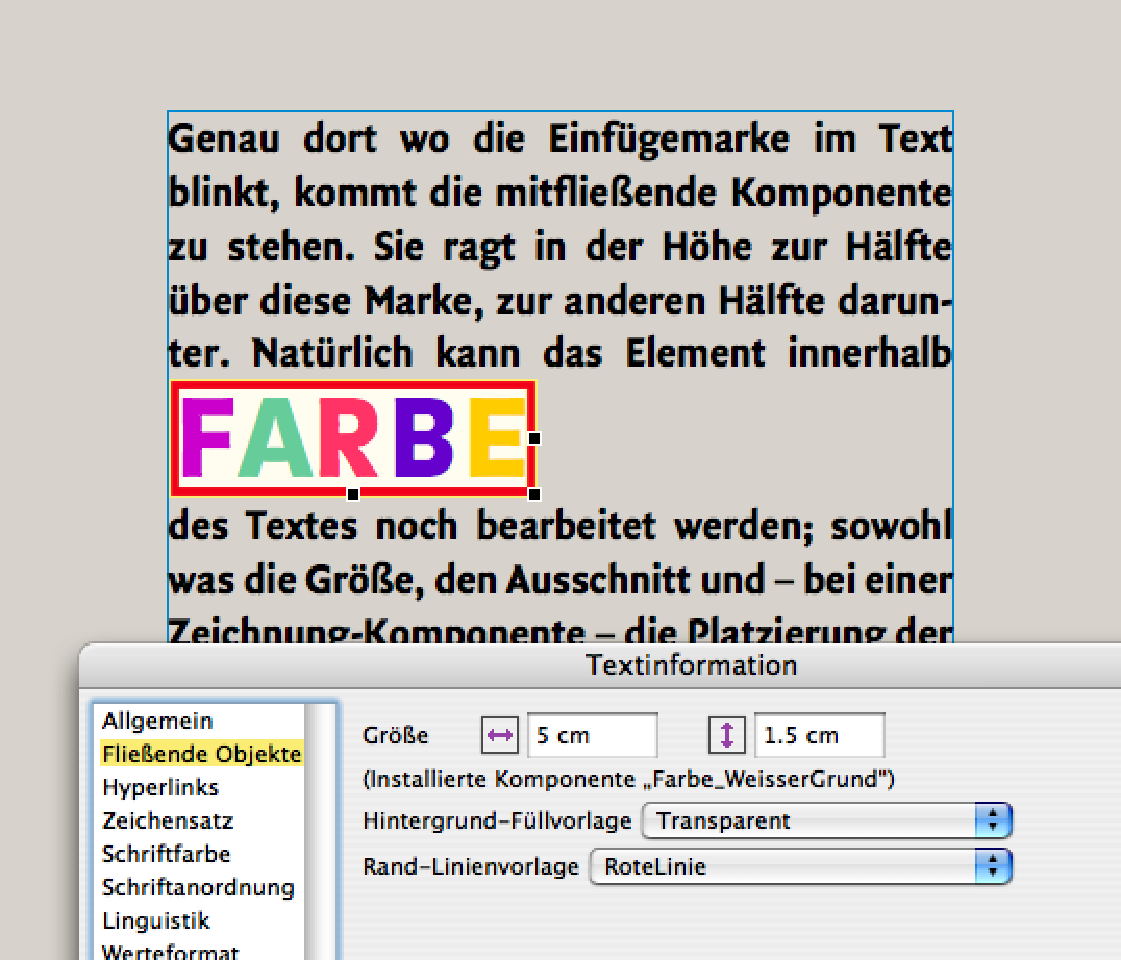
Task: Click the bottom-middle resize handle of FARBE
Action: coord(353,494)
